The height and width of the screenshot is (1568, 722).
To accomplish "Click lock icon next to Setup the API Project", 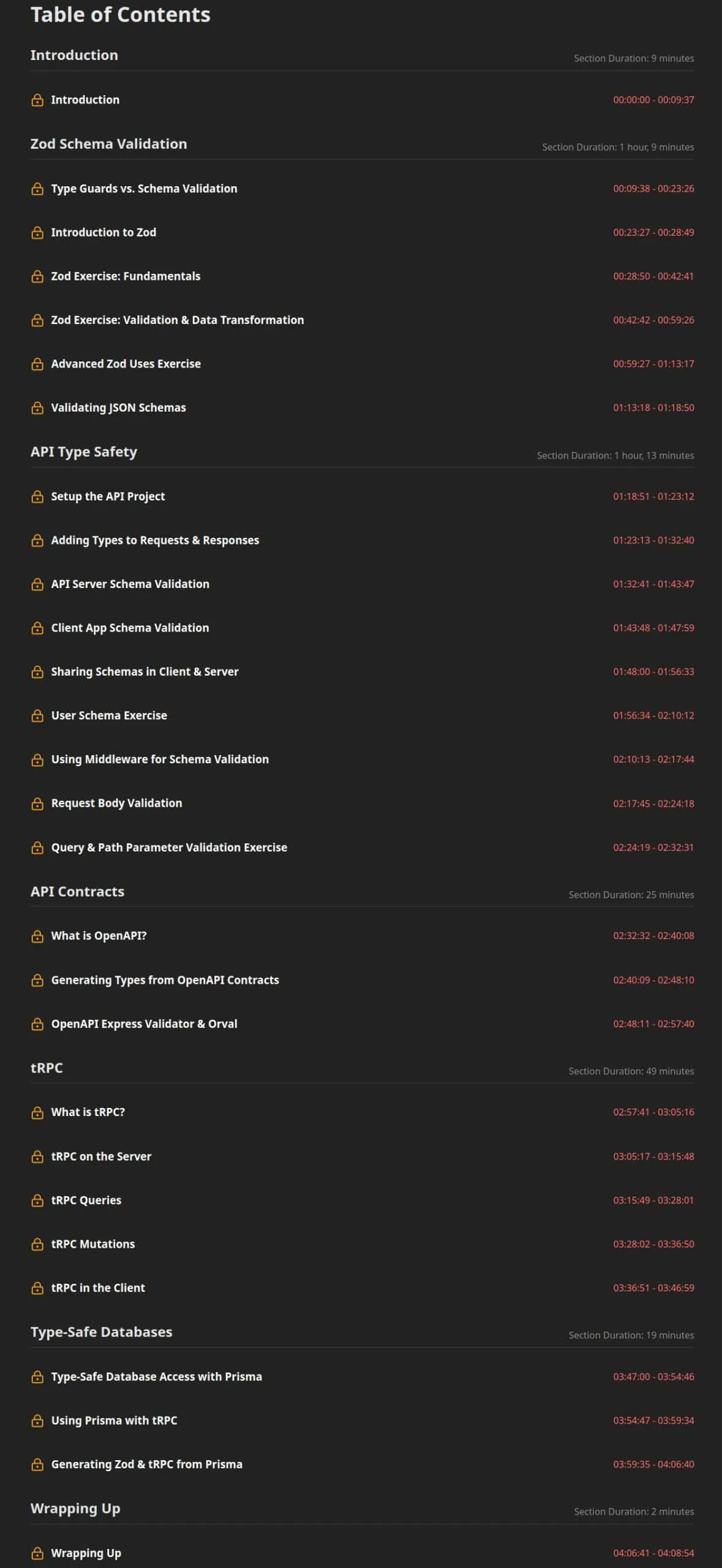I will (x=37, y=497).
